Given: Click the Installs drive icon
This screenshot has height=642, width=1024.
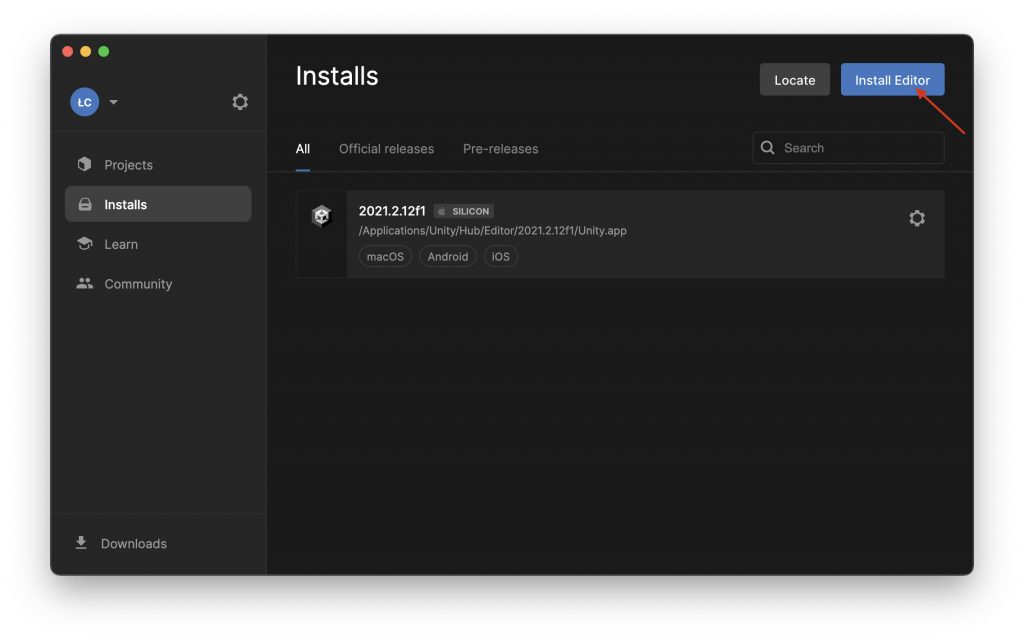Looking at the screenshot, I should click(85, 204).
